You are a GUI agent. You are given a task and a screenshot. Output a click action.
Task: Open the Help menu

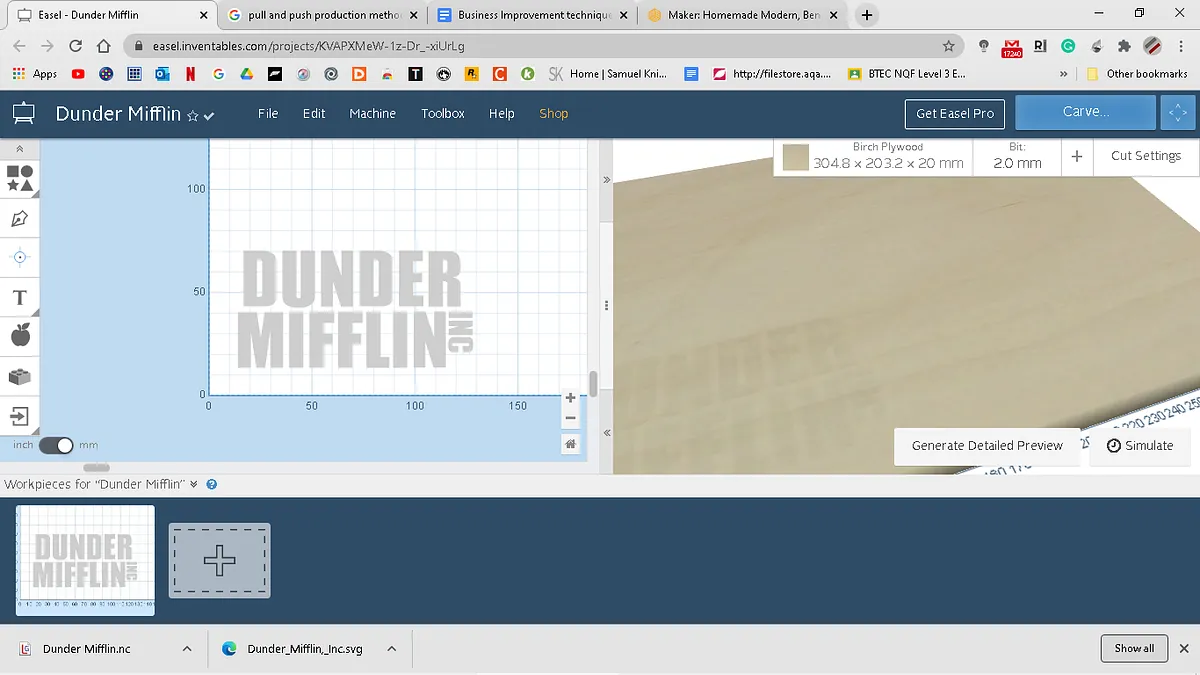(502, 114)
